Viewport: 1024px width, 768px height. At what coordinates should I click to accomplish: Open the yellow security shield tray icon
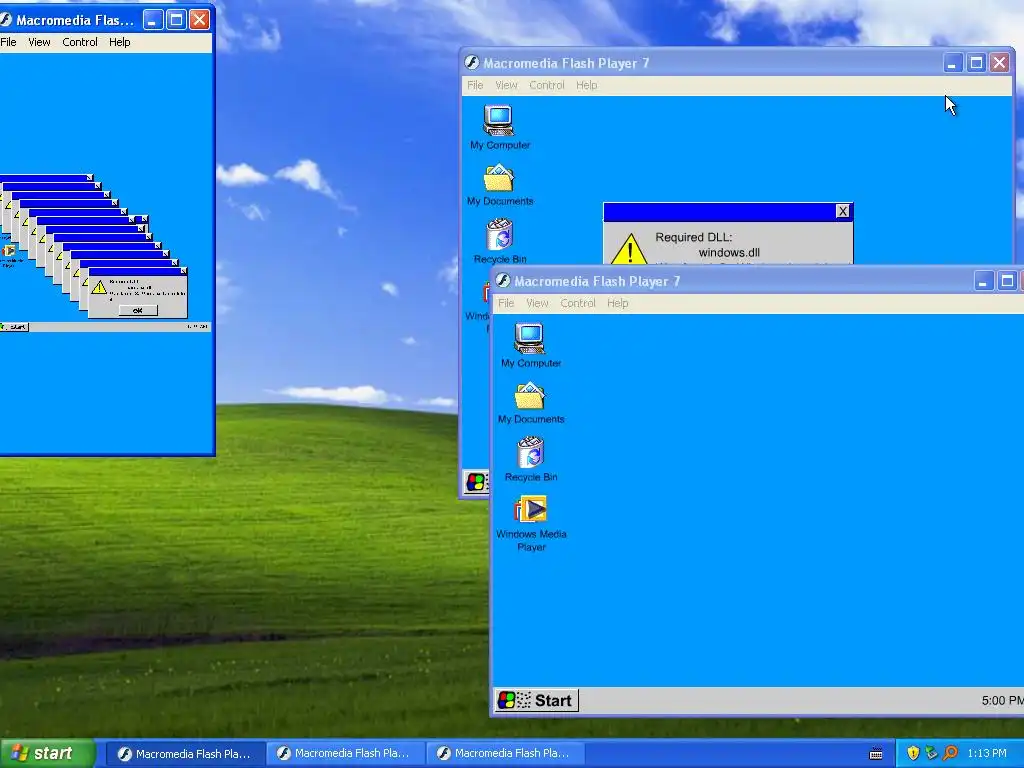[x=913, y=753]
